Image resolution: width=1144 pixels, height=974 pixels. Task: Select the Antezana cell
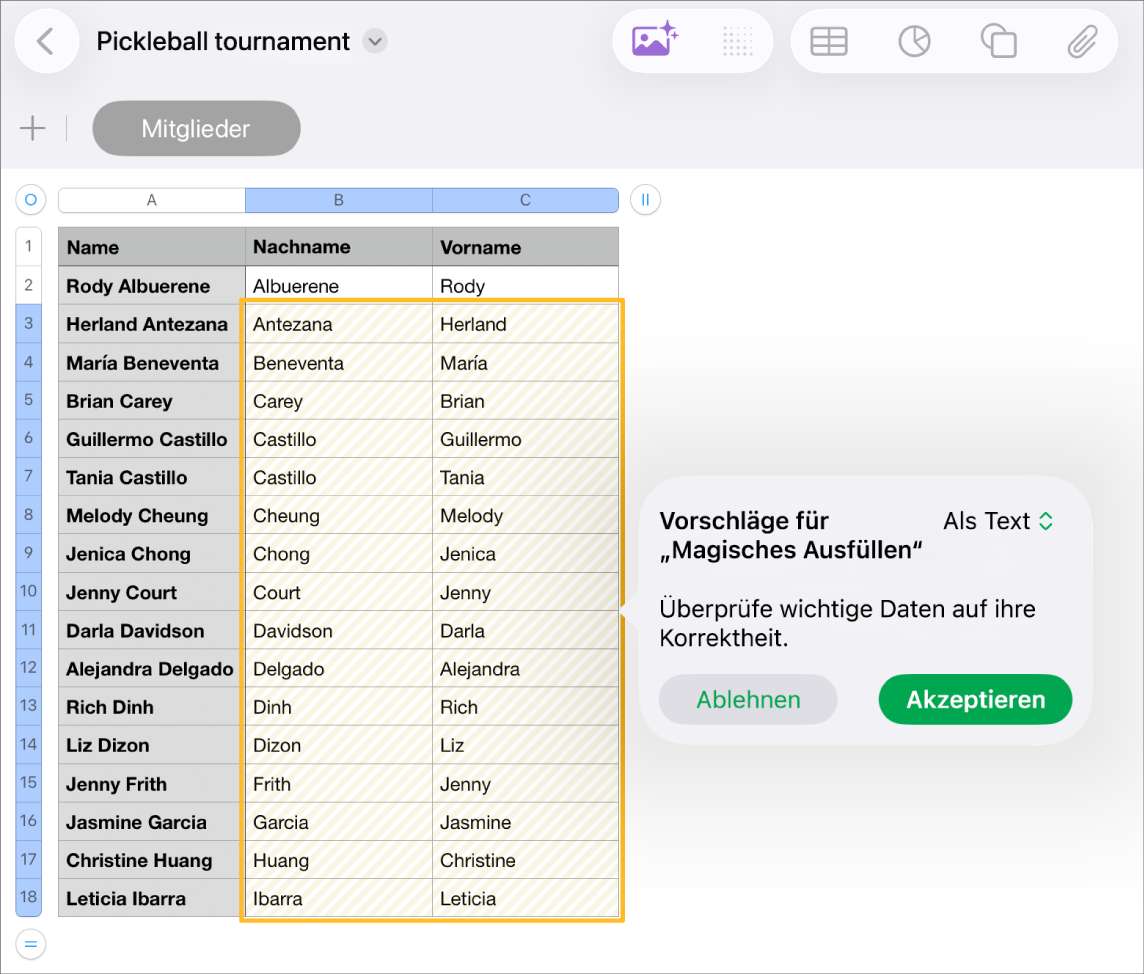(339, 324)
